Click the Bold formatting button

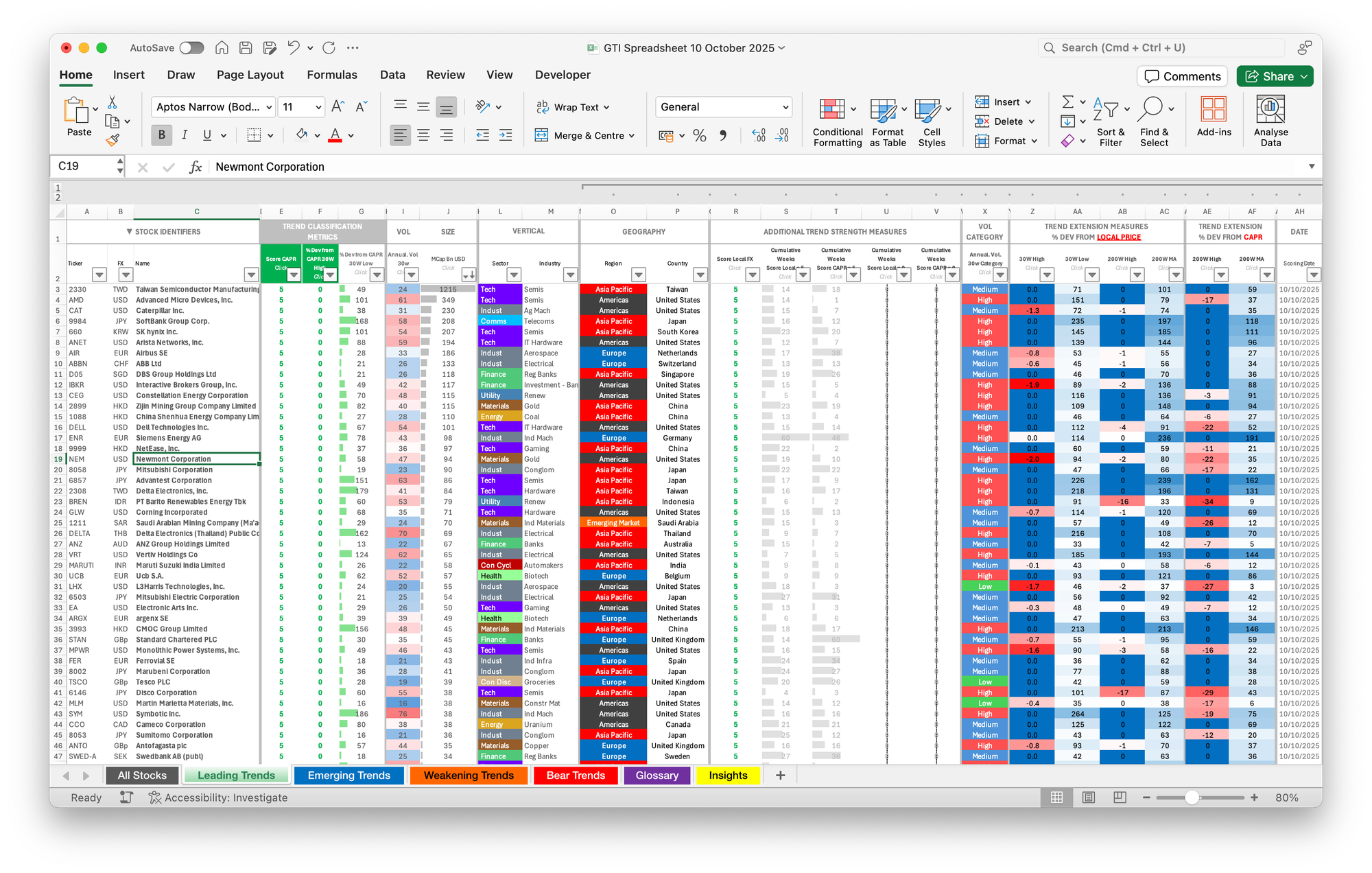(x=162, y=135)
